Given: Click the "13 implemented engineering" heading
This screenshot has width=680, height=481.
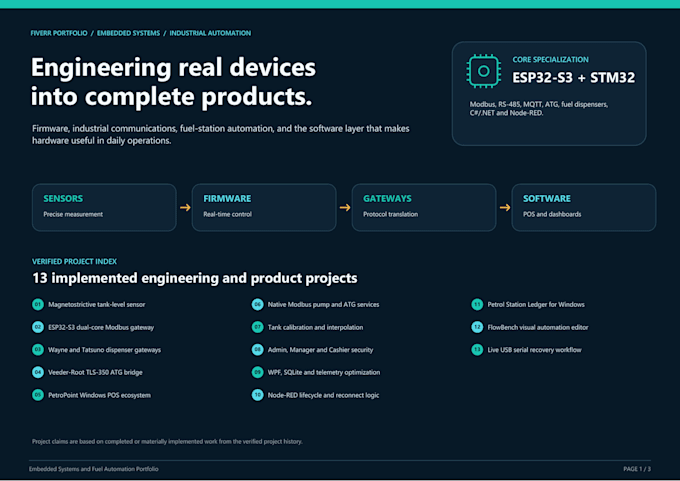Looking at the screenshot, I should point(195,278).
